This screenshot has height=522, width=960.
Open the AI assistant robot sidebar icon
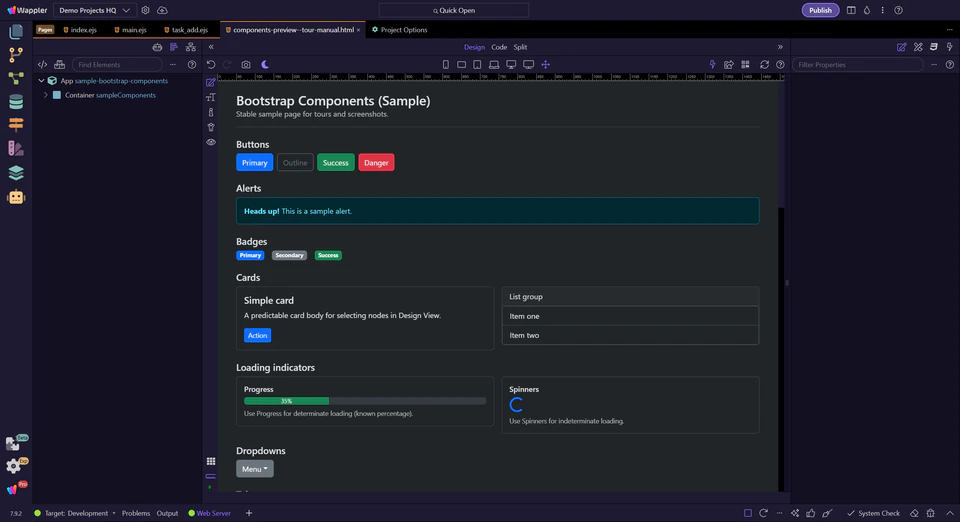tap(16, 197)
